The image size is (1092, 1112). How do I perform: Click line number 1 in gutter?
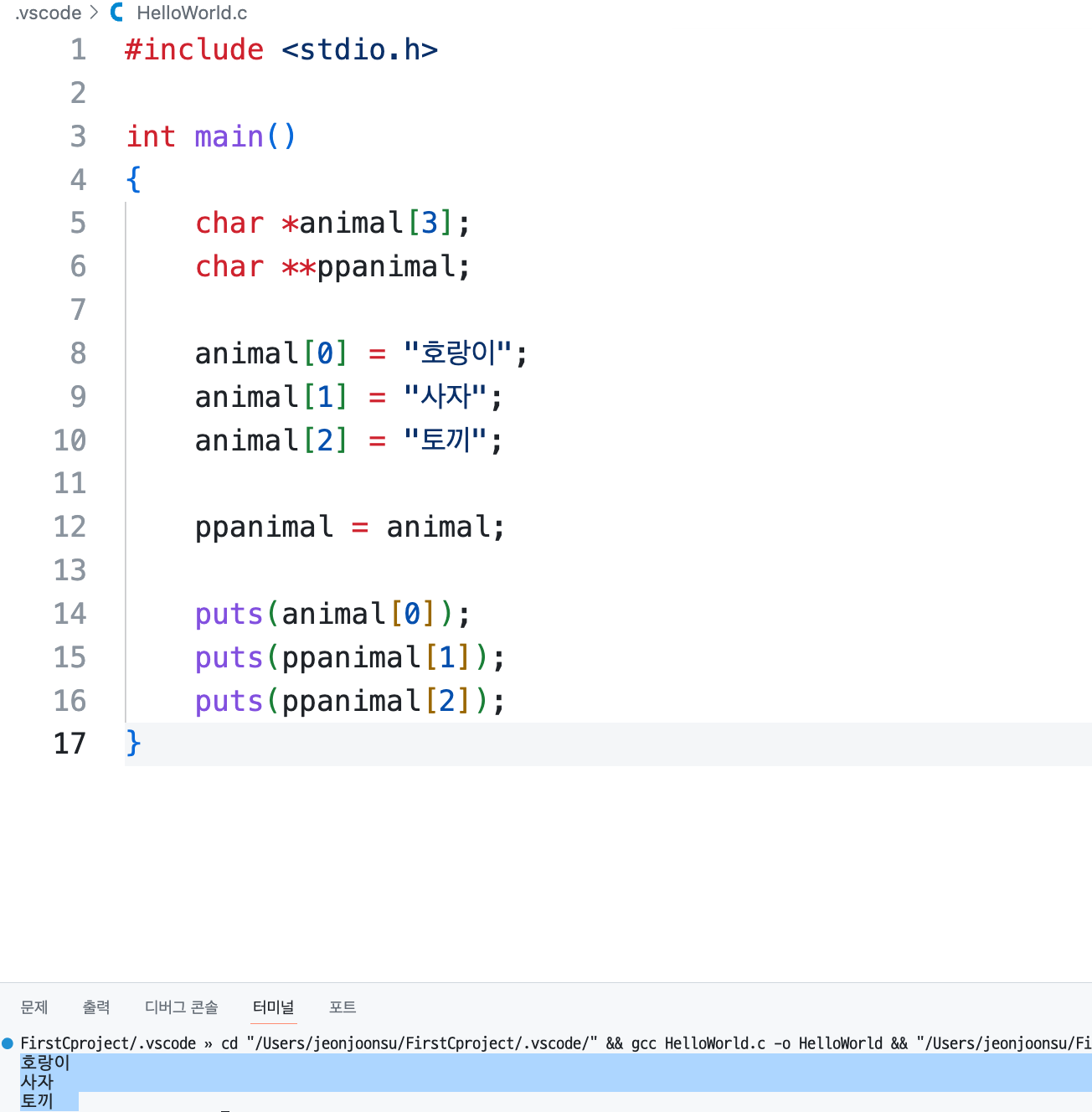click(78, 49)
